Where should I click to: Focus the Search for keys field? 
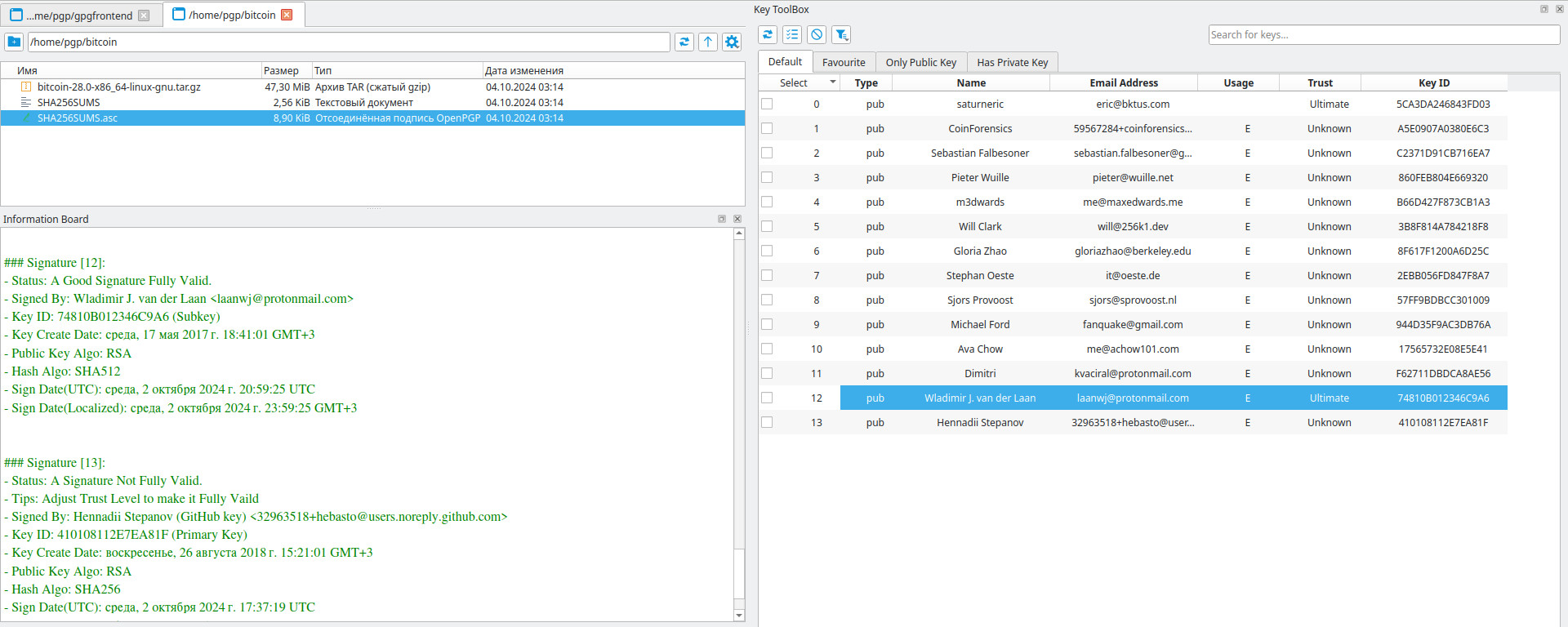1383,34
